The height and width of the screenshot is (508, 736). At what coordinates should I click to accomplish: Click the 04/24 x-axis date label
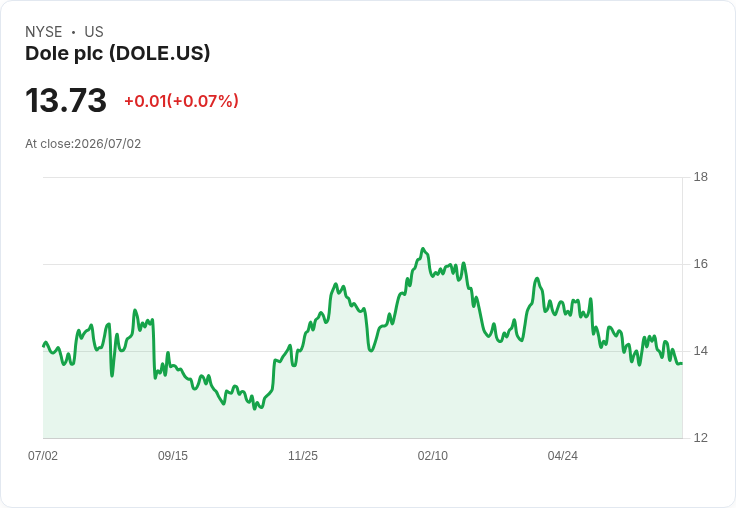point(562,456)
